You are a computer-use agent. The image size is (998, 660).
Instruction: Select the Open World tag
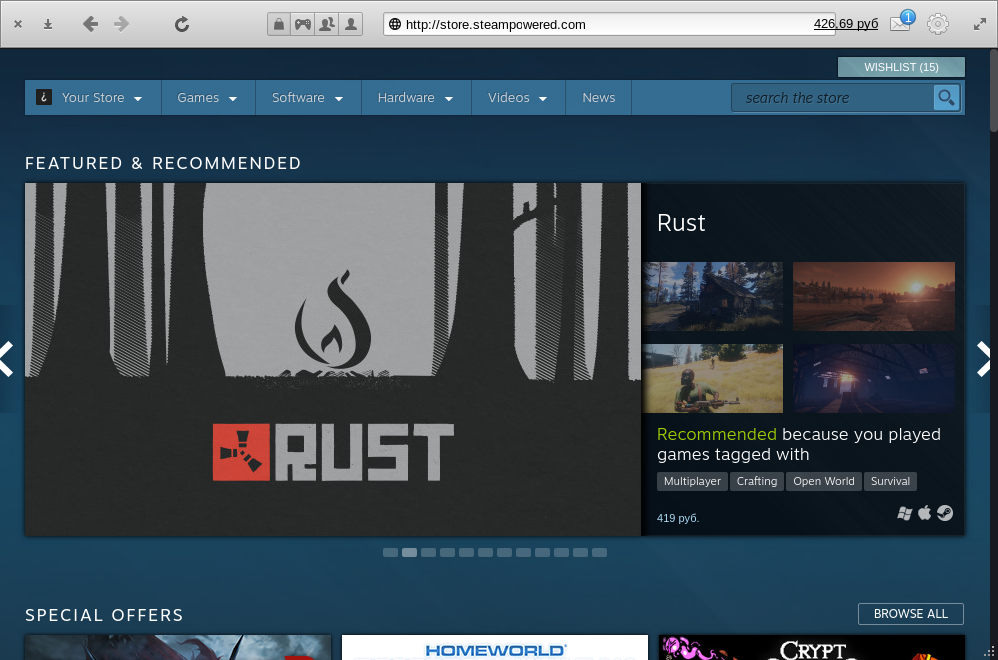(x=824, y=481)
